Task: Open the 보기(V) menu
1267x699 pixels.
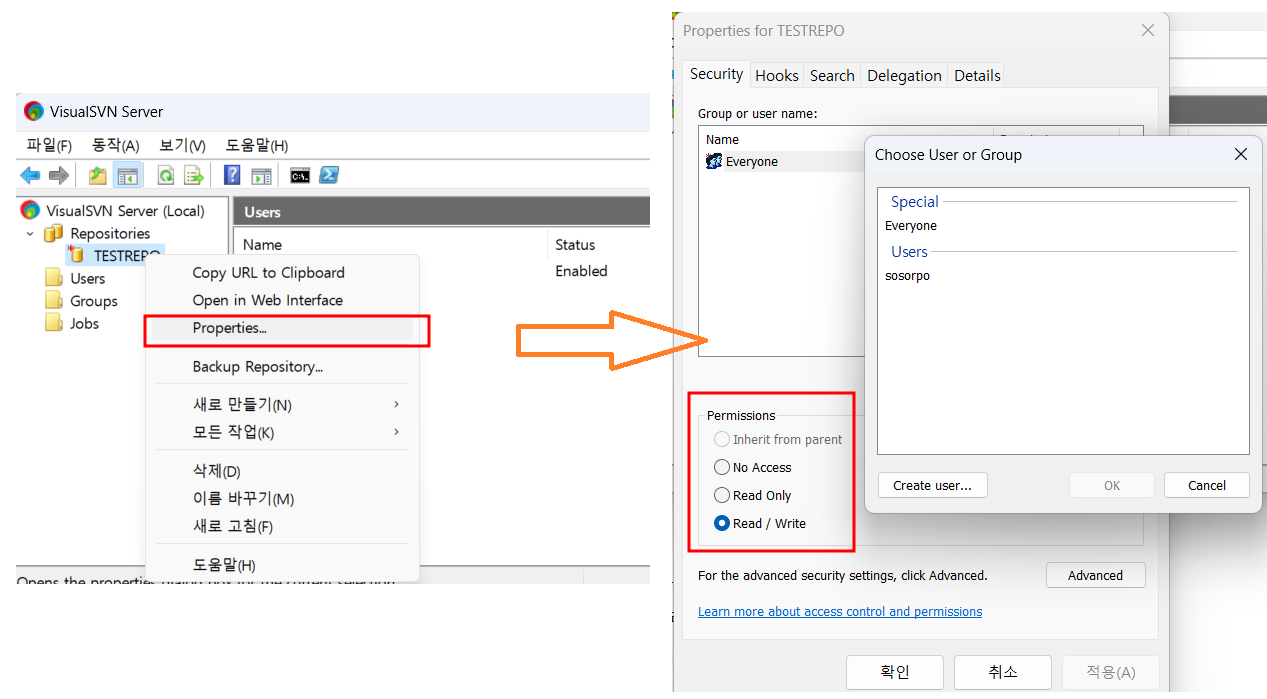Action: tap(182, 145)
